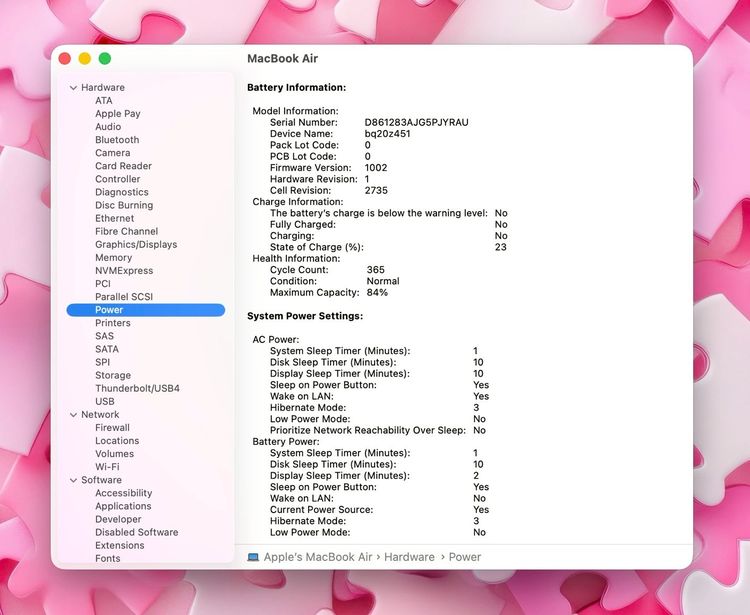Select Fonts under Software

(108, 558)
